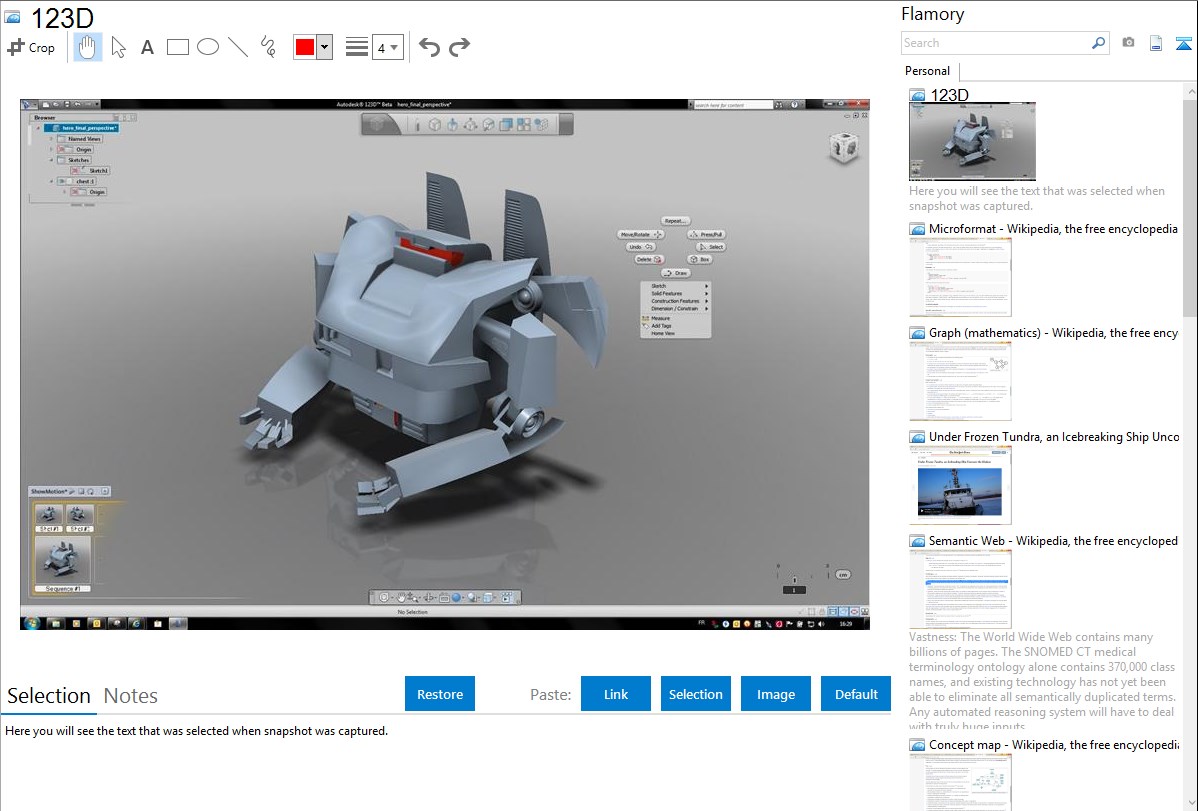1198x811 pixels.
Task: Choose Home View in the 123D context menu
Action: click(x=676, y=333)
